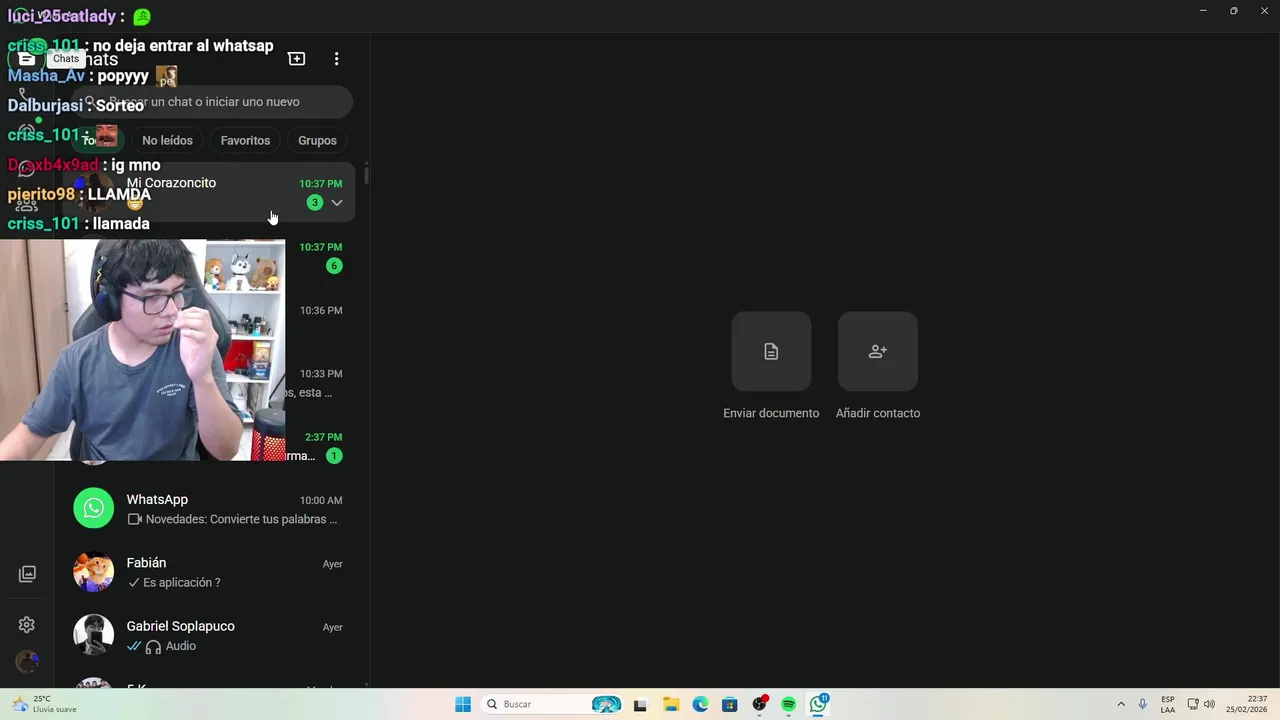1280x720 pixels.
Task: Click the search chat input field
Action: click(212, 102)
